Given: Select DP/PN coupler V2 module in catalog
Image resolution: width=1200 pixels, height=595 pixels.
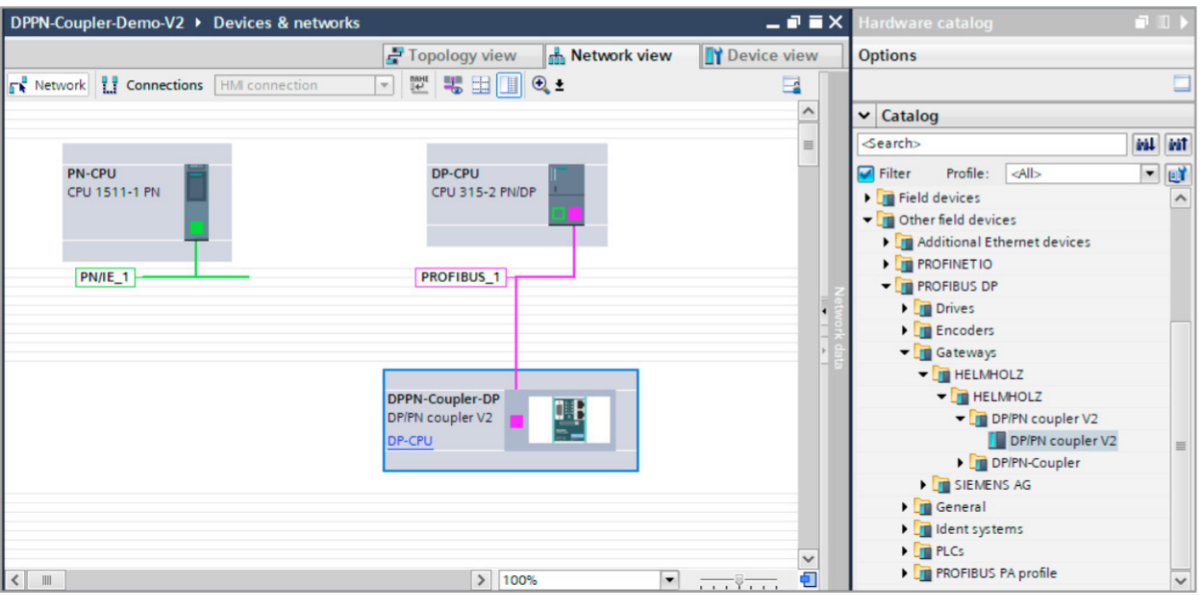Looking at the screenshot, I should (x=1062, y=441).
